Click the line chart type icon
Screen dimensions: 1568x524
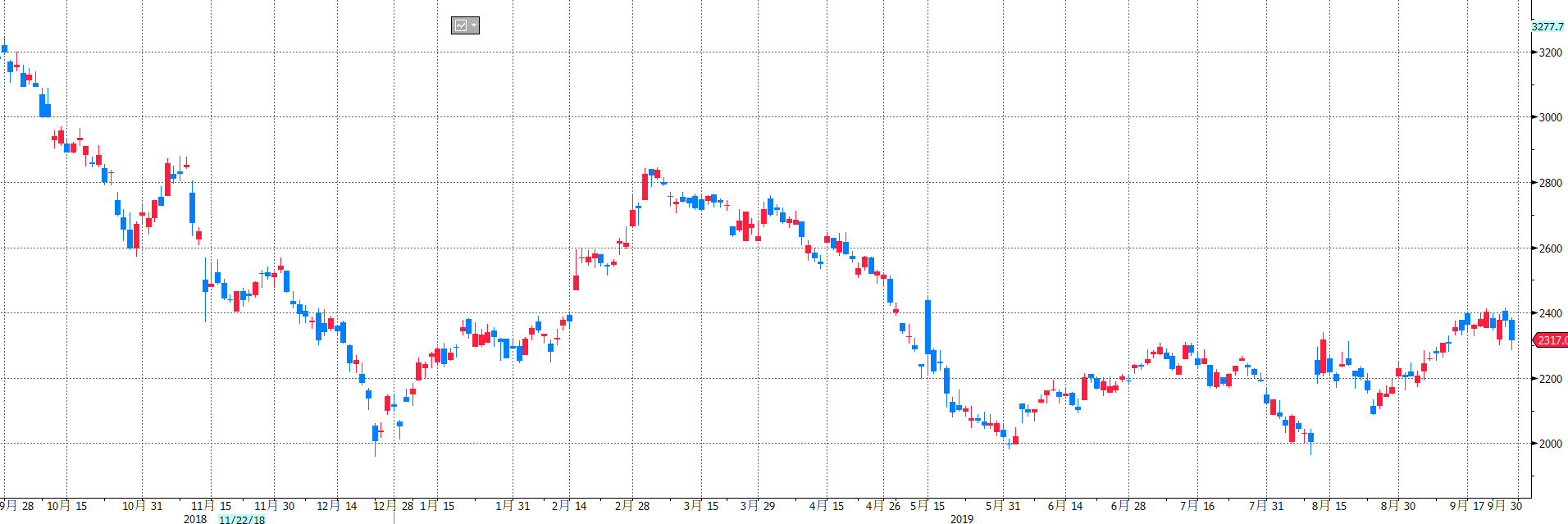(x=461, y=25)
